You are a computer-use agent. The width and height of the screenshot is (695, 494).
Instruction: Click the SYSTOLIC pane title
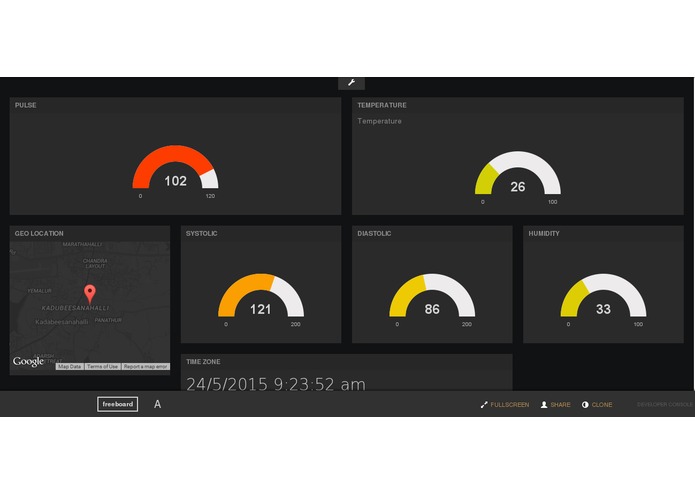(202, 233)
